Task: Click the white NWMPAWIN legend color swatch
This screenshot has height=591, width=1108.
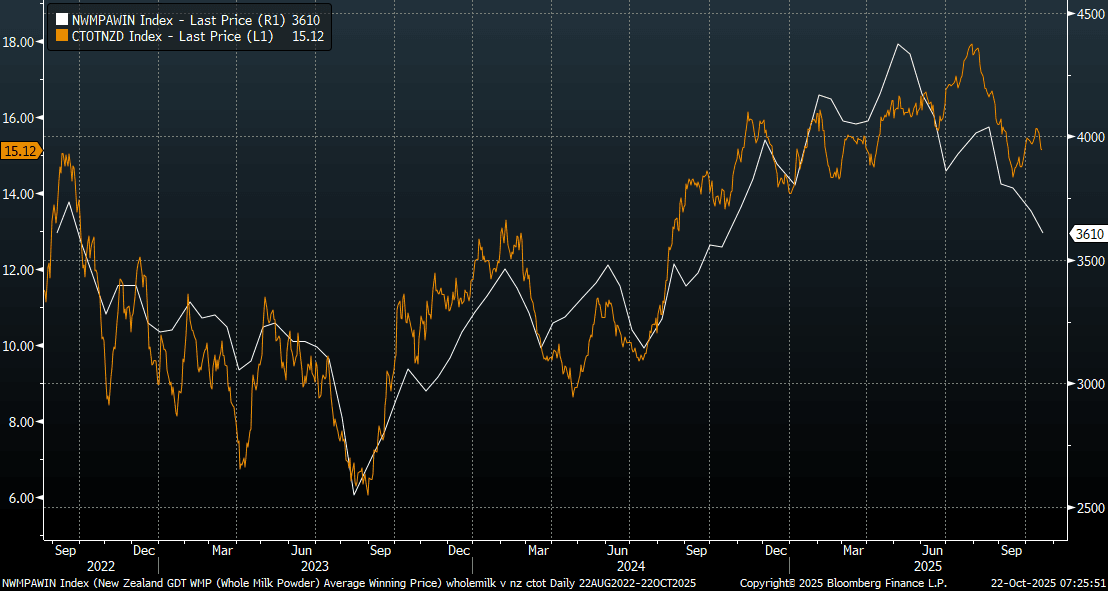Action: pos(62,19)
